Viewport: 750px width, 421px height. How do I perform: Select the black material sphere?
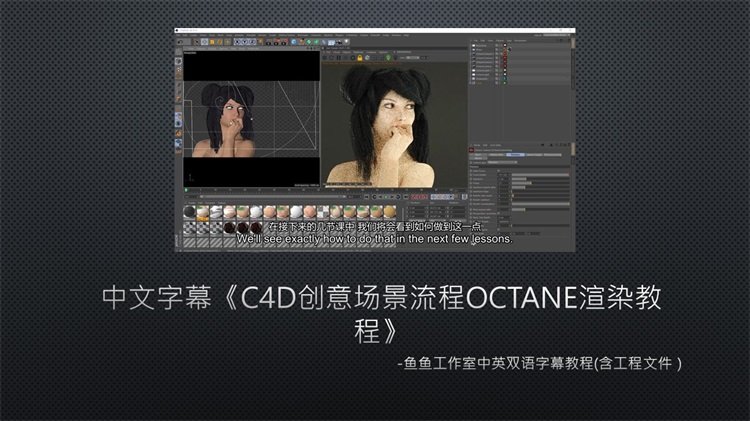189,212
